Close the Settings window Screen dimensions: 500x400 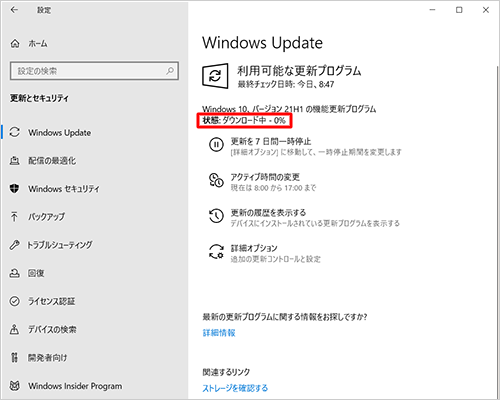[486, 10]
